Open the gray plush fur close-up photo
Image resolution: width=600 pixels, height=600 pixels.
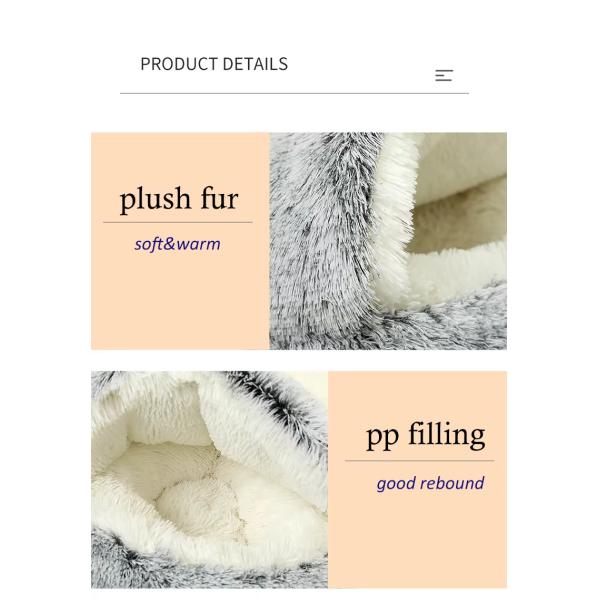388,241
